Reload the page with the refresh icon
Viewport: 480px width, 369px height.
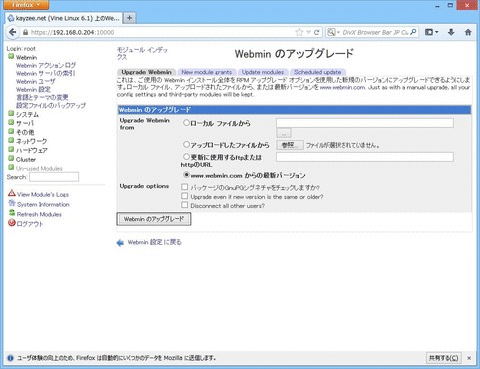pos(317,32)
